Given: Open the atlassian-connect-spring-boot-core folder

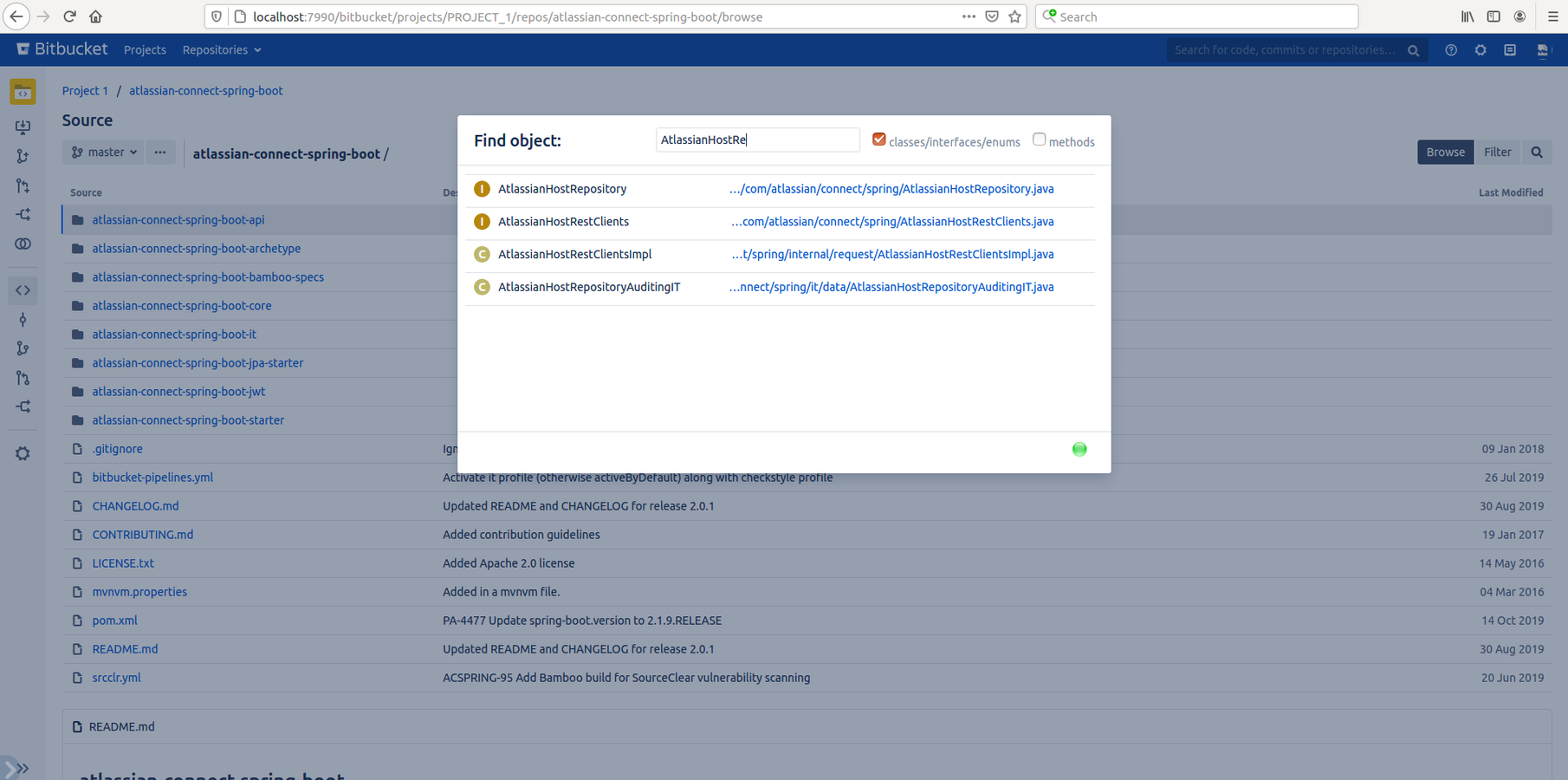Looking at the screenshot, I should [182, 306].
